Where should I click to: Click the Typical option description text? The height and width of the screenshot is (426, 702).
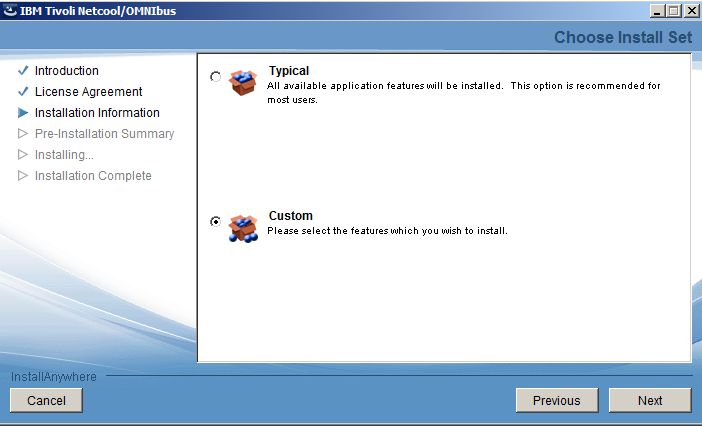point(463,93)
